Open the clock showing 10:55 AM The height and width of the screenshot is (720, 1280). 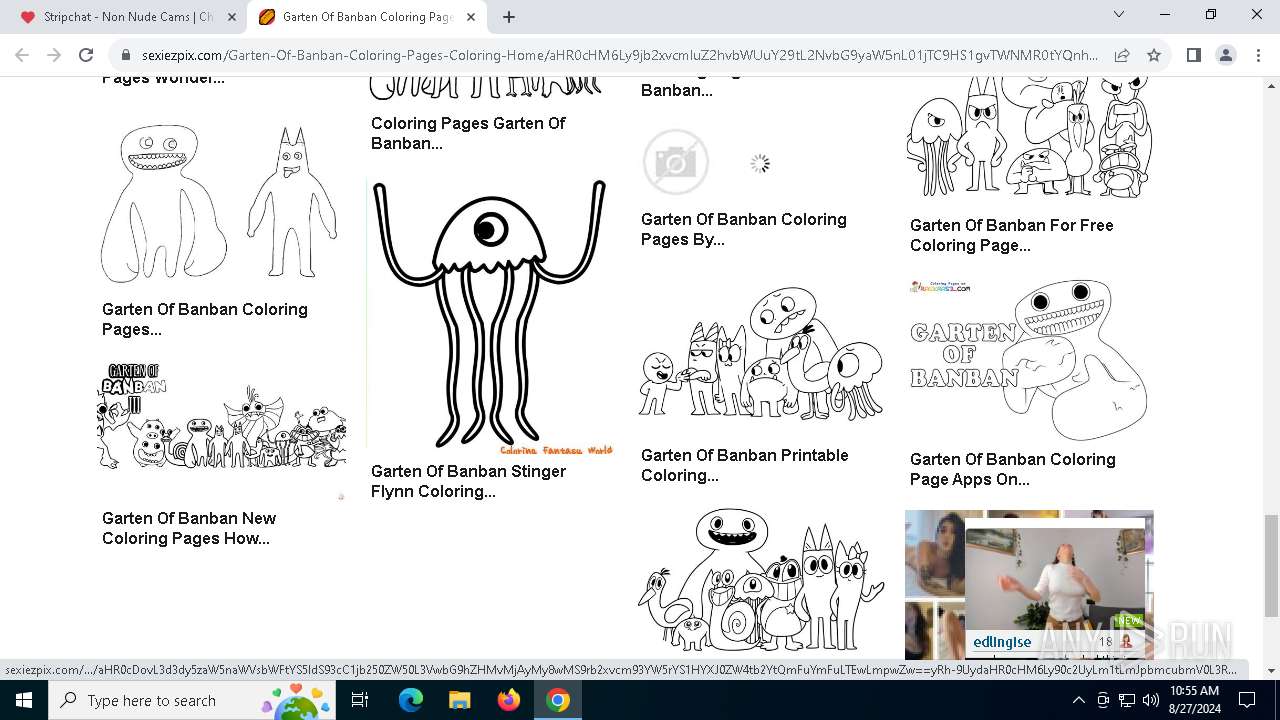coord(1195,700)
